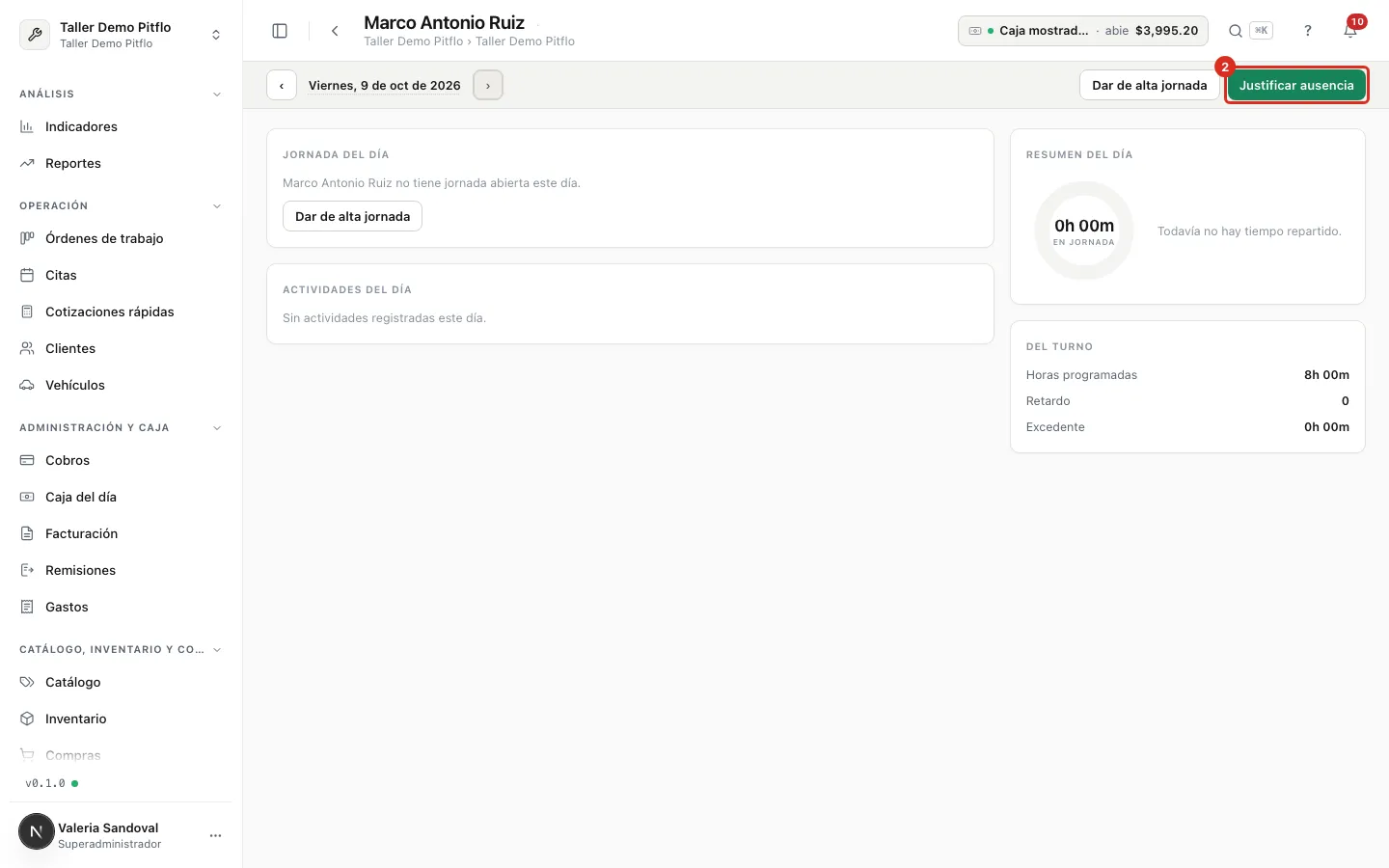Collapse the Análisis section
Screen dimensions: 1389x868
[x=217, y=95]
